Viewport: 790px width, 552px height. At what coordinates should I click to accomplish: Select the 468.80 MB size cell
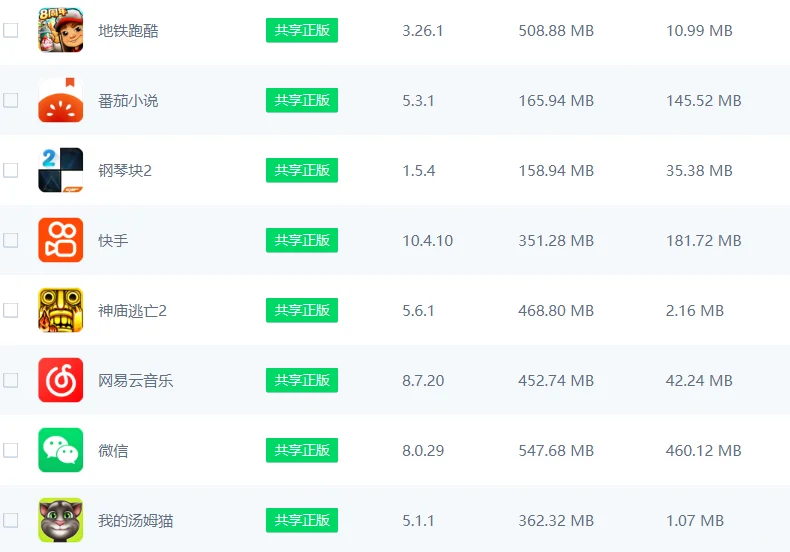(556, 311)
